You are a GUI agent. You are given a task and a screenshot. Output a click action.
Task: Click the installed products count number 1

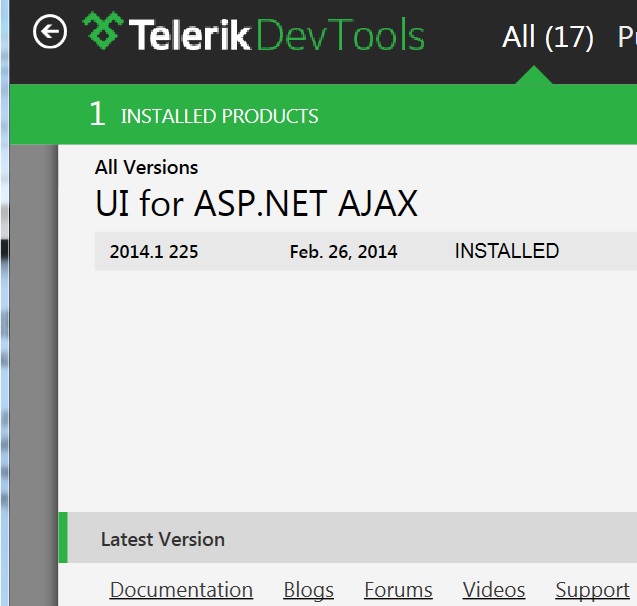point(97,114)
